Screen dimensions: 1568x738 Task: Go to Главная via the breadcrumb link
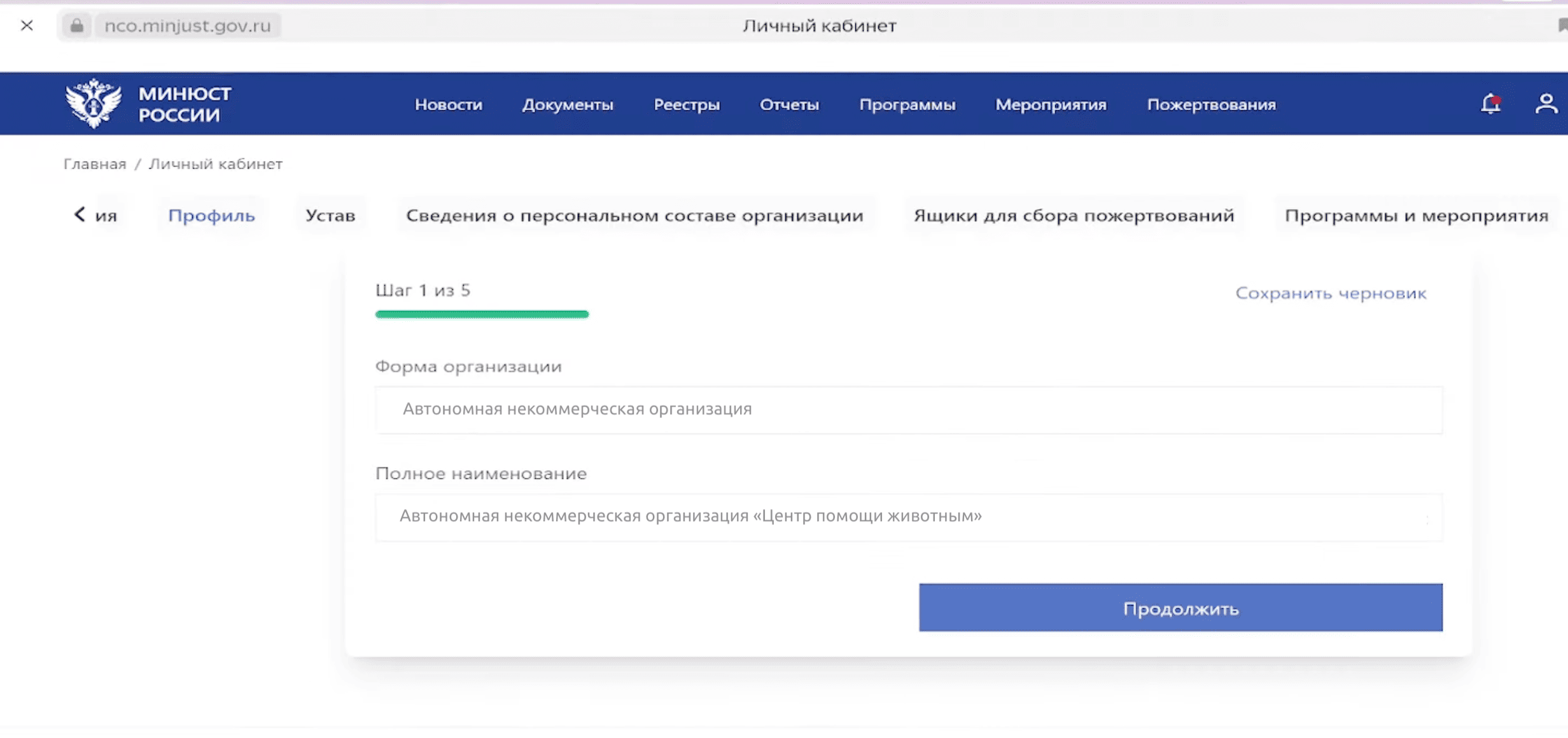[94, 164]
